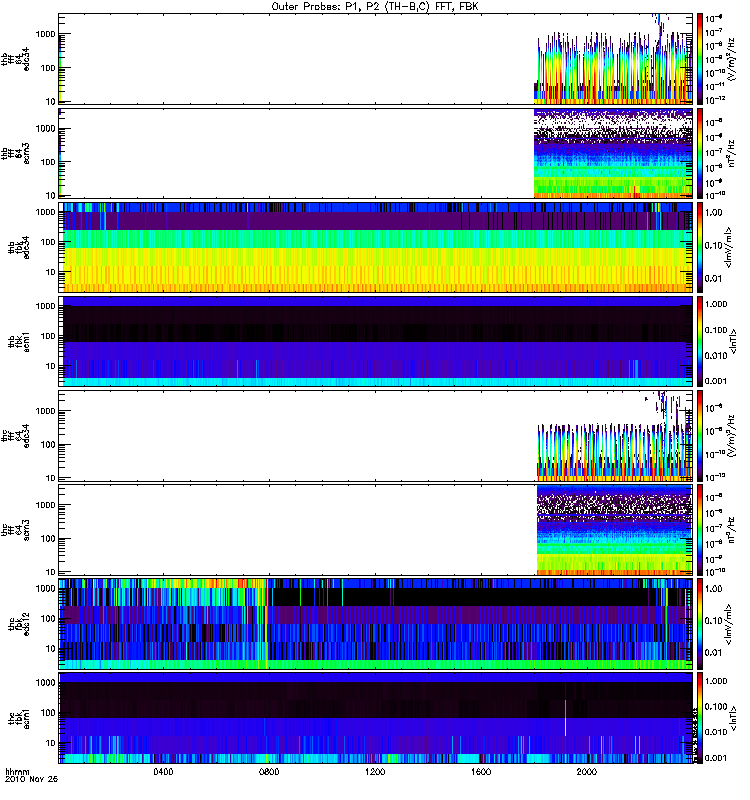The image size is (750, 800).
Task: Click the color bar of the thb fff scm3 panel
Action: tap(700, 153)
